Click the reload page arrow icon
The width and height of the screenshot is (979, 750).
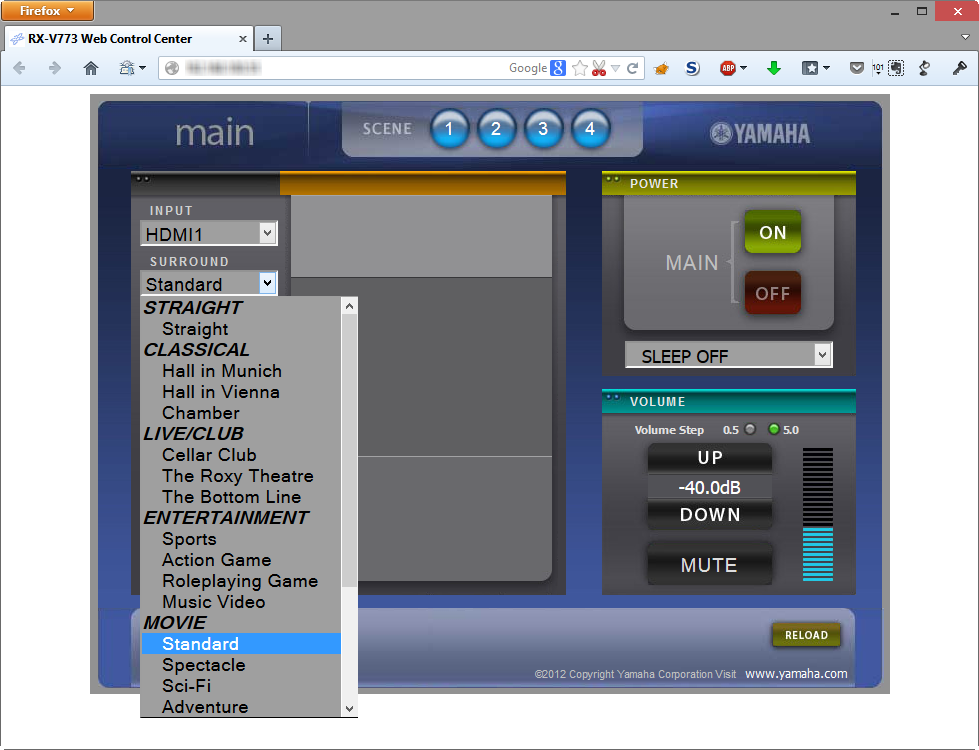[x=632, y=68]
